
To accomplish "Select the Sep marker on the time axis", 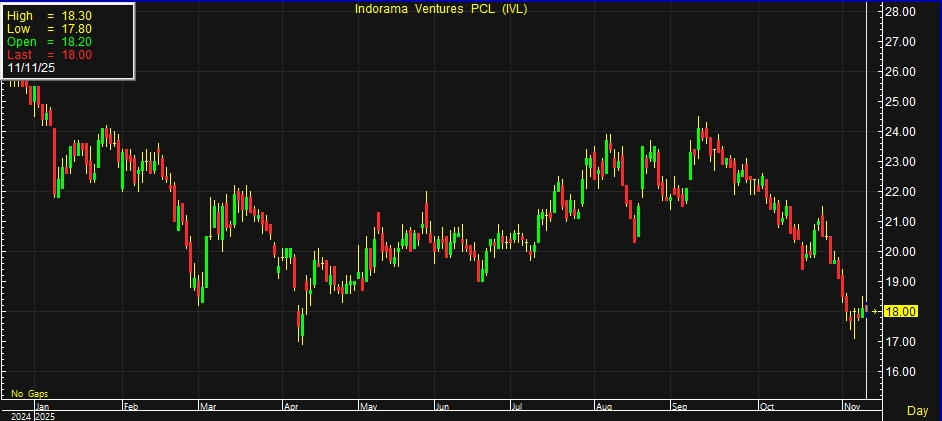I will [x=679, y=407].
